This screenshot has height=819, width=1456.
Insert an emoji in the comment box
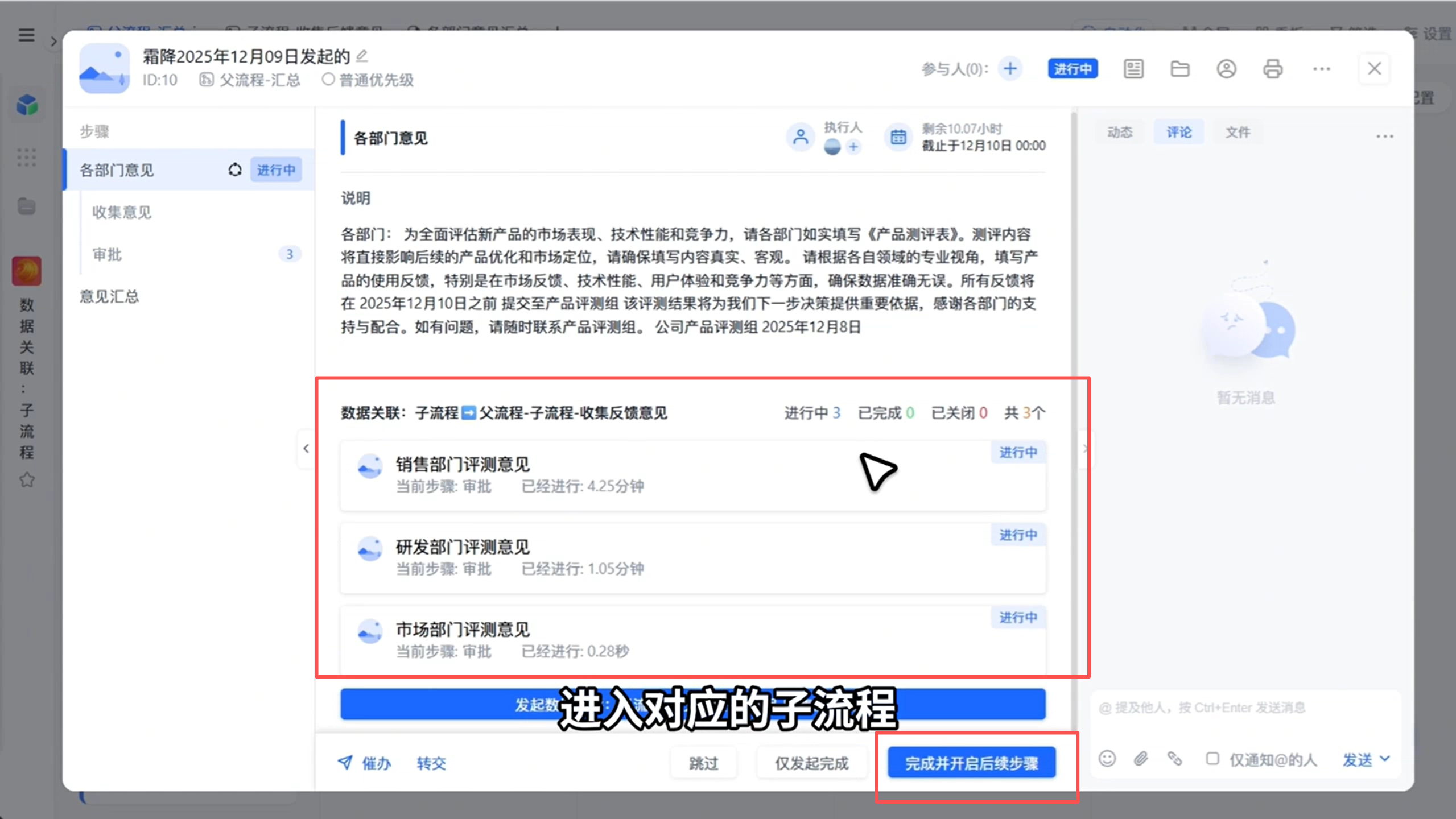[x=1107, y=759]
